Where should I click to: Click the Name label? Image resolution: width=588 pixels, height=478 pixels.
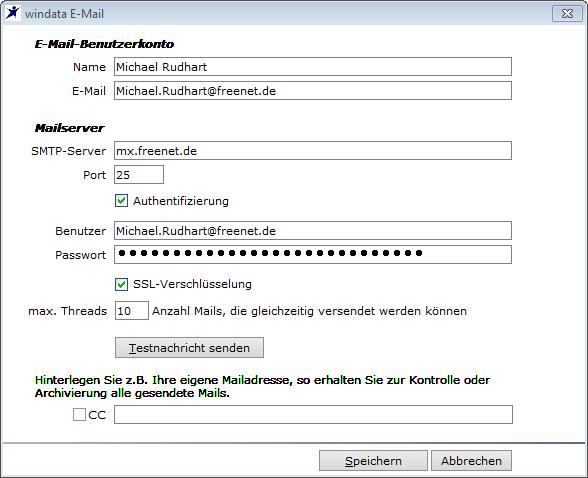[90, 67]
